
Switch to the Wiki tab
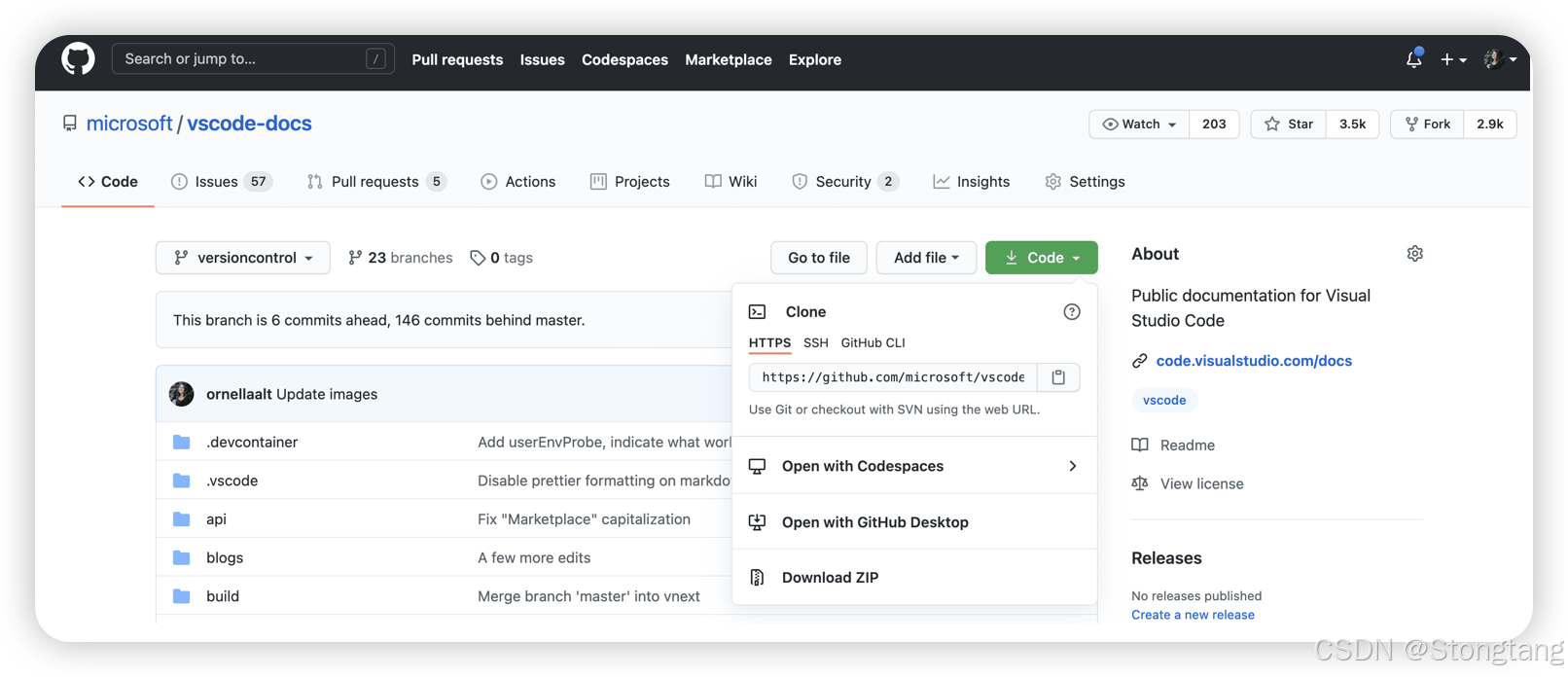tap(731, 181)
